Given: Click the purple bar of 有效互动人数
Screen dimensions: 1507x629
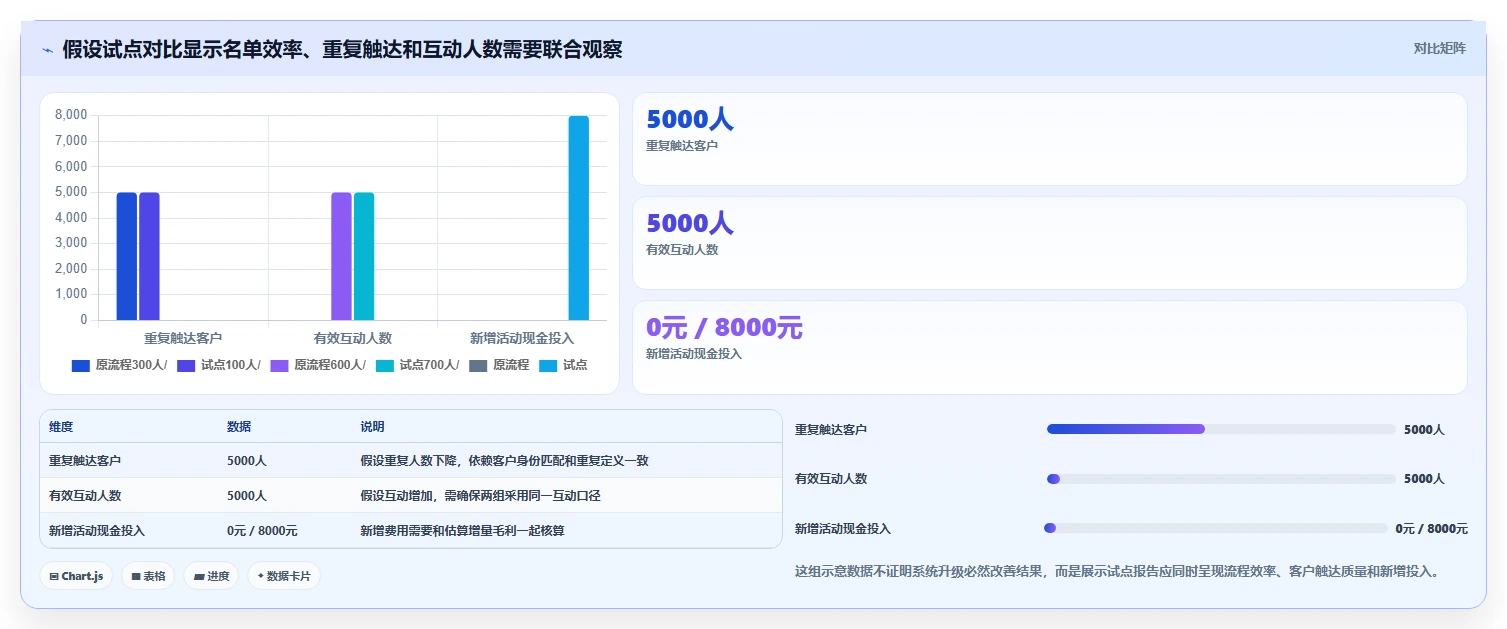Looking at the screenshot, I should (x=341, y=256).
